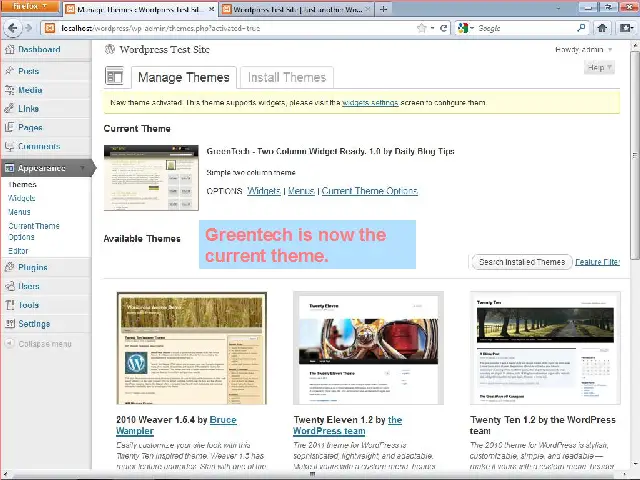This screenshot has width=640, height=480.
Task: Click the site favicon in address bar
Action: coord(50,28)
